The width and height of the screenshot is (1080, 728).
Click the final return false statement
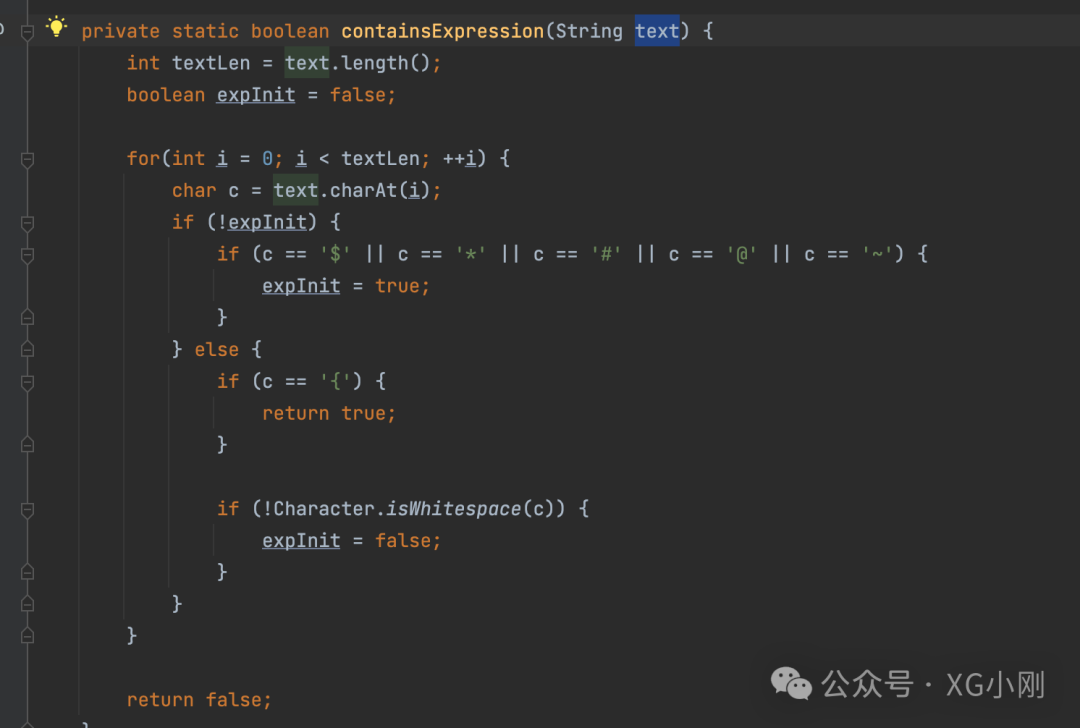coord(199,700)
